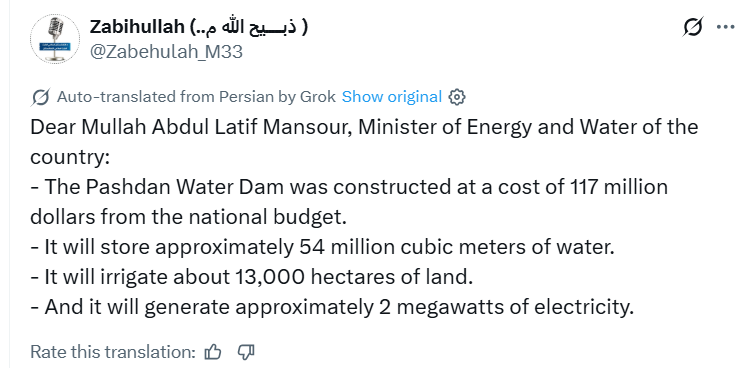Show the original Persian post
Viewport: 752px width, 368px height.
click(x=391, y=97)
